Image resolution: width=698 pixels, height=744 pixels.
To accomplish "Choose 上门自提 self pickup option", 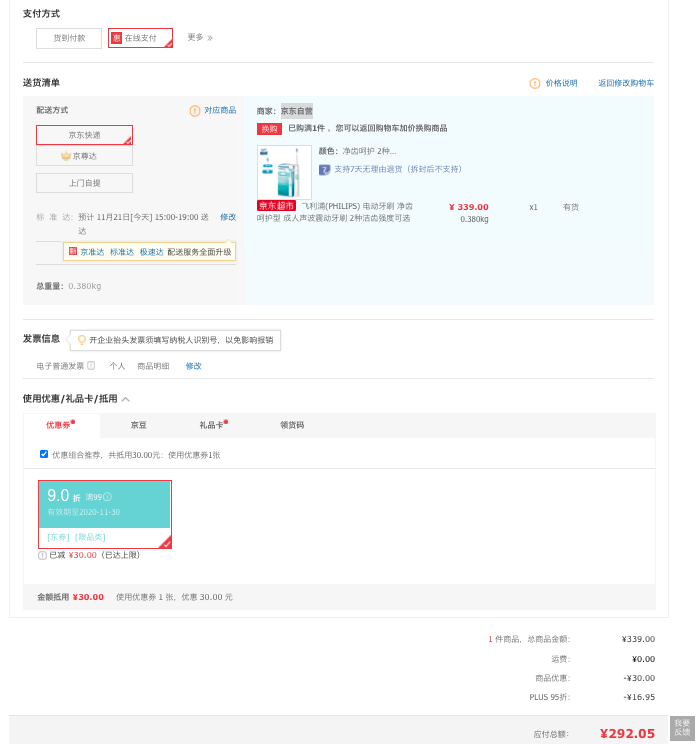I will click(x=84, y=183).
